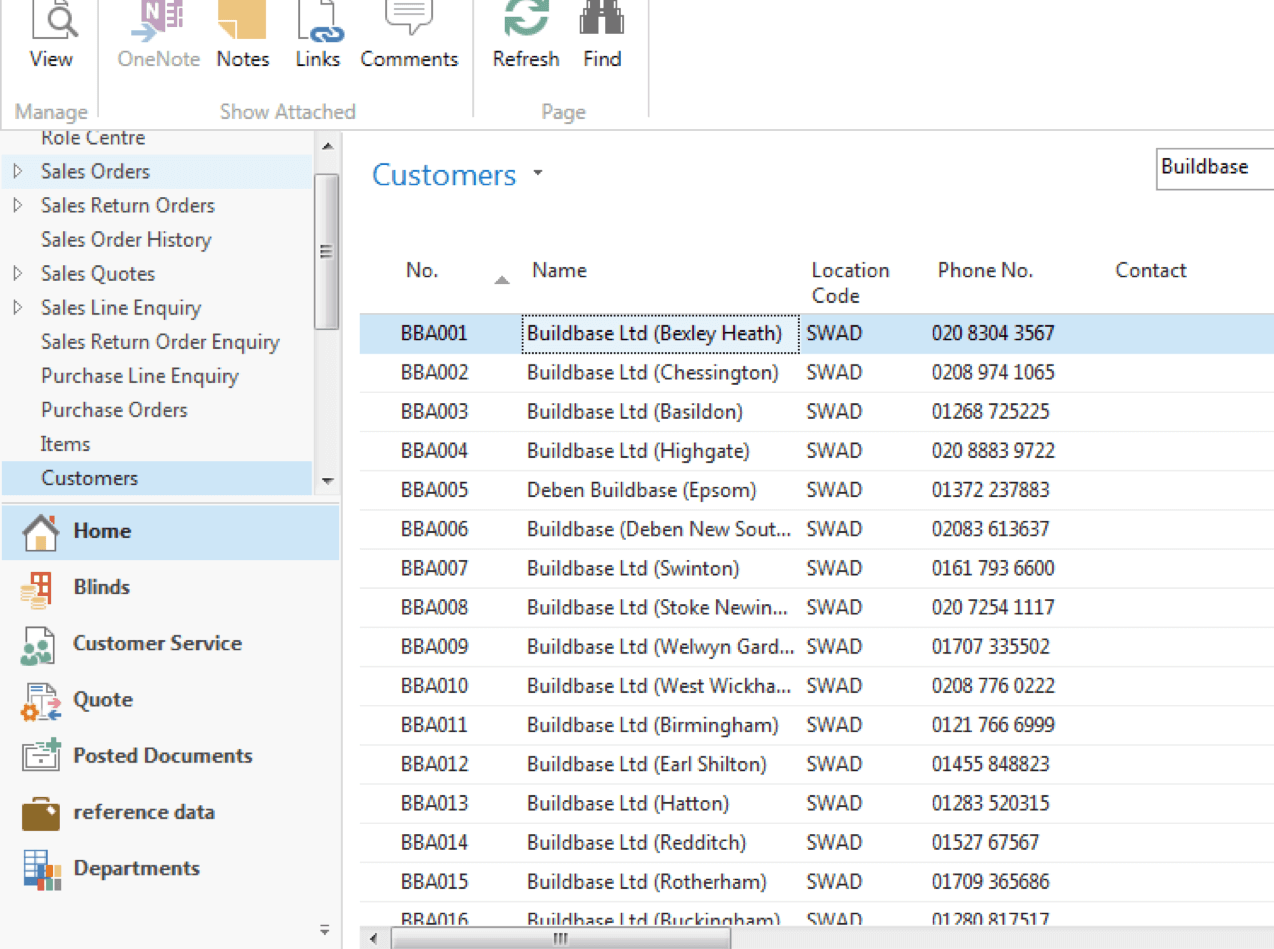Expand navigation pane options chevron at bottom
The image size is (1274, 949).
point(324,929)
